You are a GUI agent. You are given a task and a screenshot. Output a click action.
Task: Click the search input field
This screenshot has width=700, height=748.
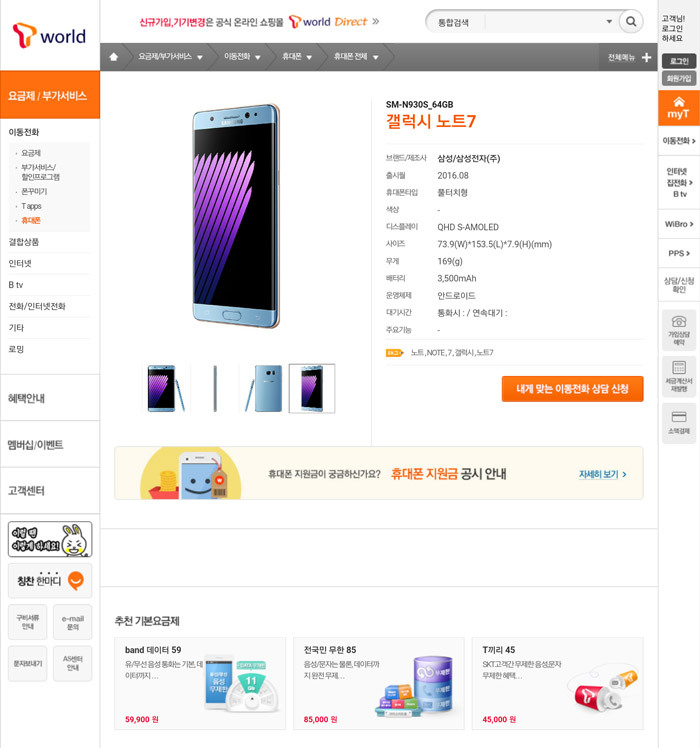pos(544,22)
